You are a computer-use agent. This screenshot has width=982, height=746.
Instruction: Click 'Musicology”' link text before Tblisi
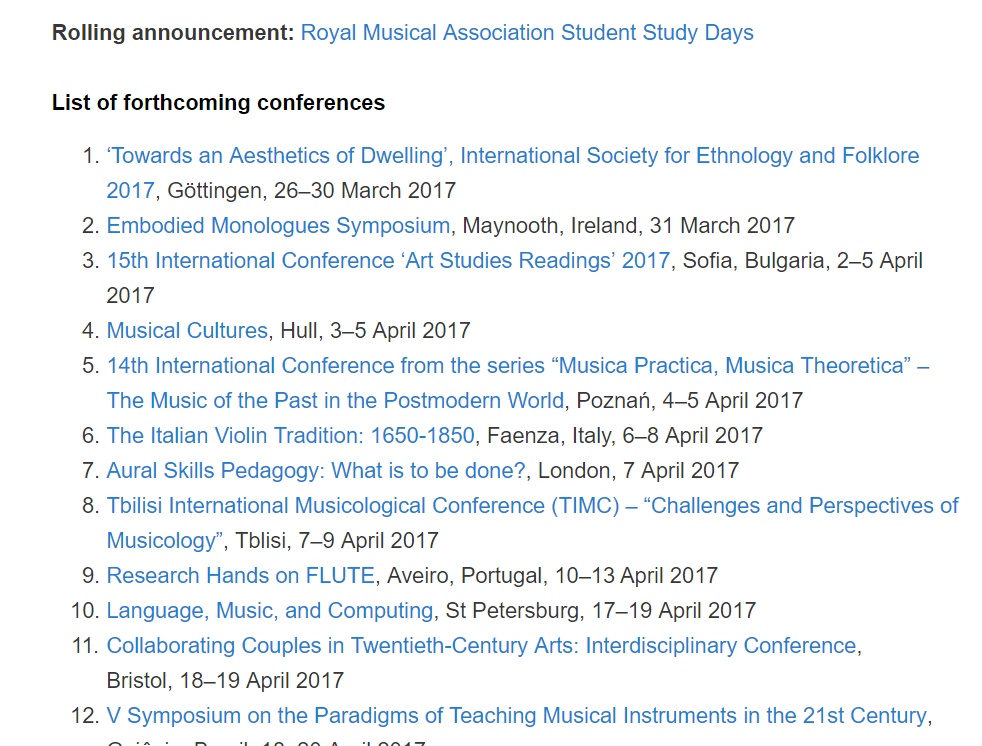(165, 541)
